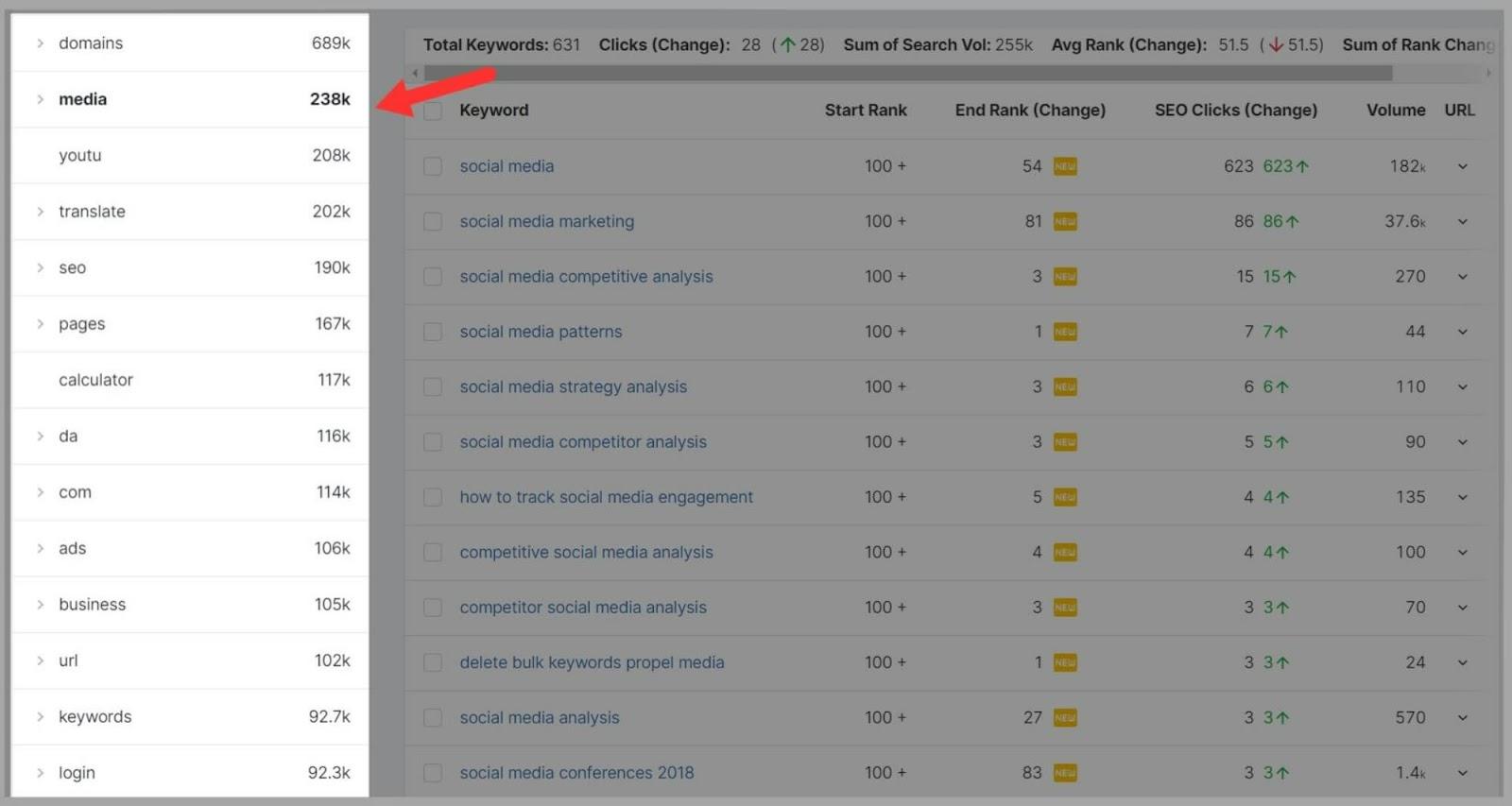1512x806 pixels.
Task: Click Sum of Search Vol: 255k
Action: pos(937,44)
